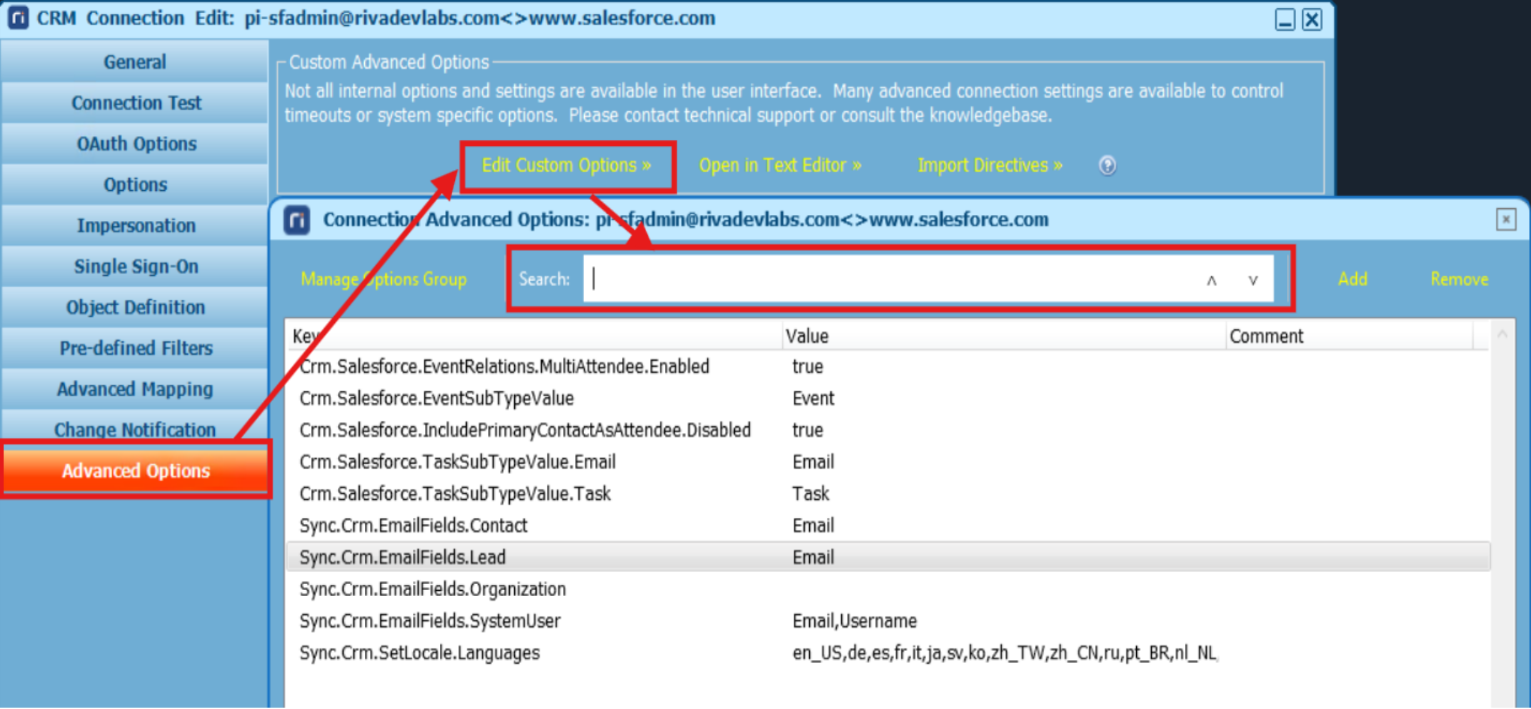Click the Remove link
Screen dimensions: 1531x709
(1459, 279)
